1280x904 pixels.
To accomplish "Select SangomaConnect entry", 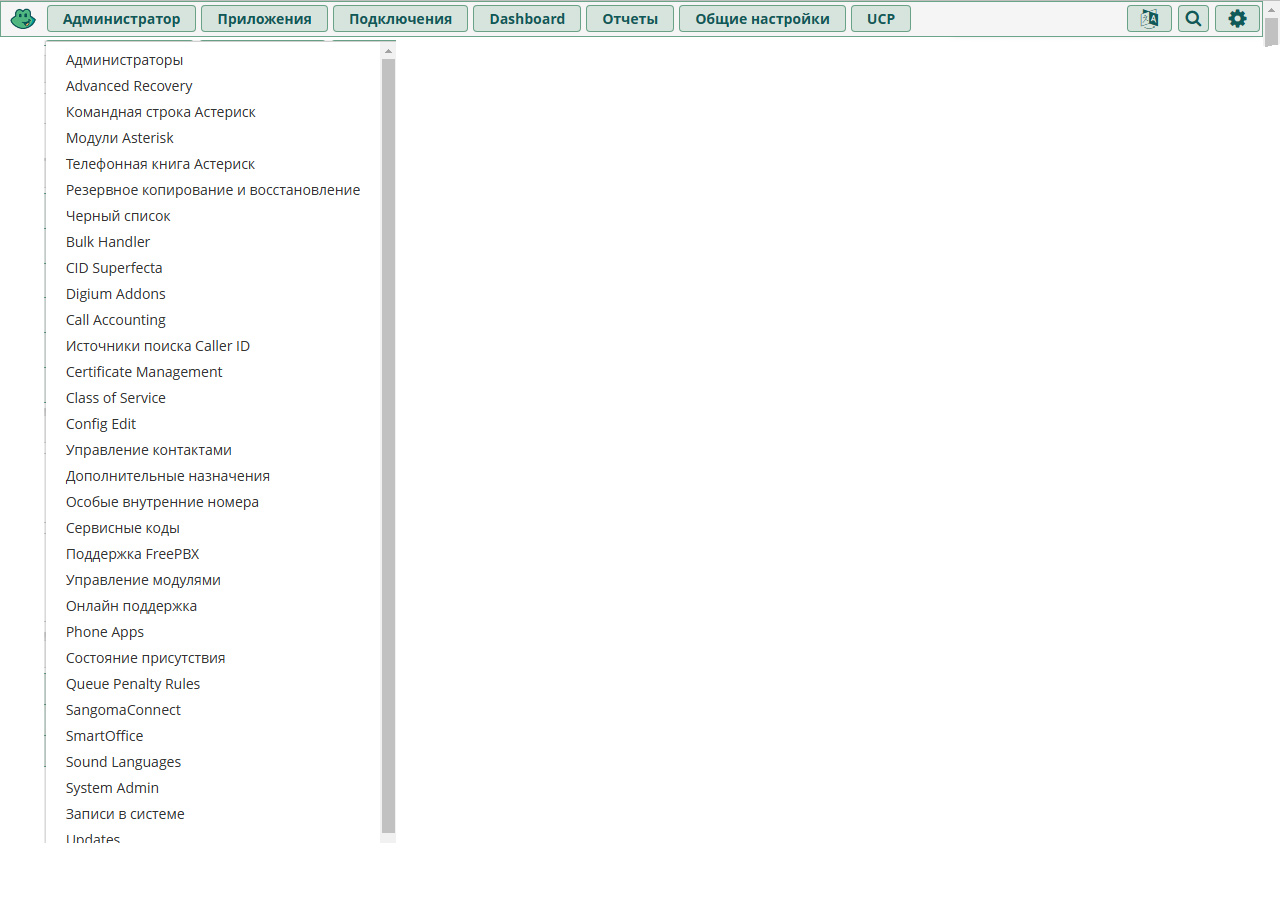I will coord(123,710).
